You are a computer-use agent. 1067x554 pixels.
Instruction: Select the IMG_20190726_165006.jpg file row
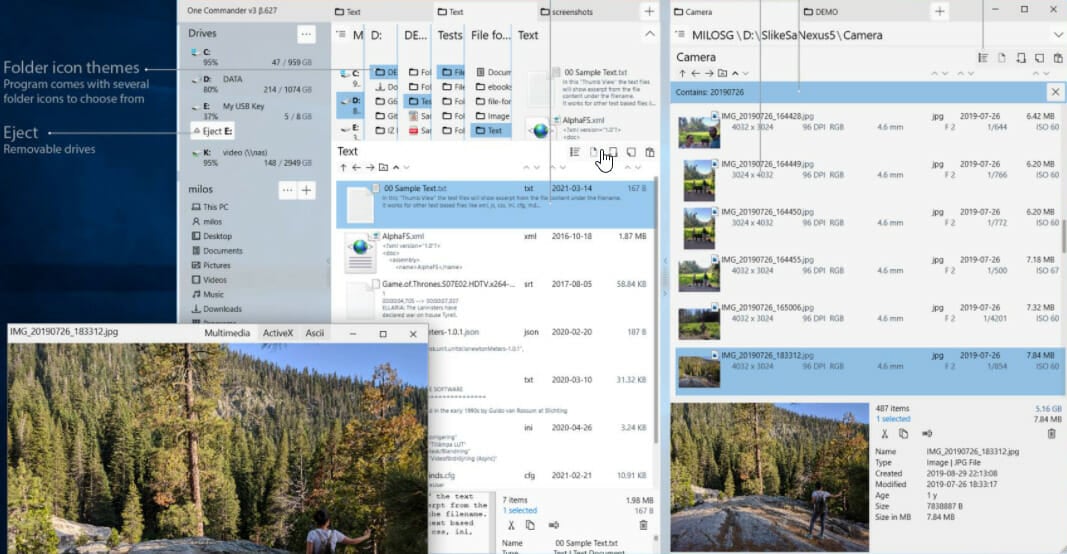pyautogui.click(x=869, y=322)
